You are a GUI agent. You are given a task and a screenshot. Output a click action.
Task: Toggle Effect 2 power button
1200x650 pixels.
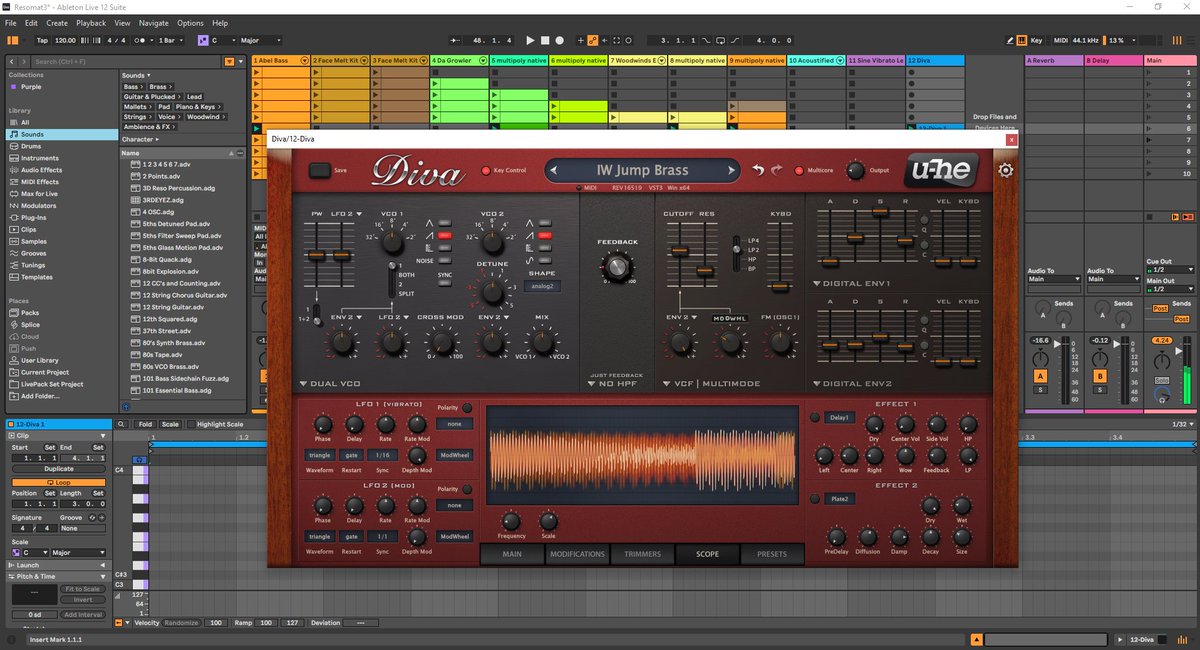814,498
